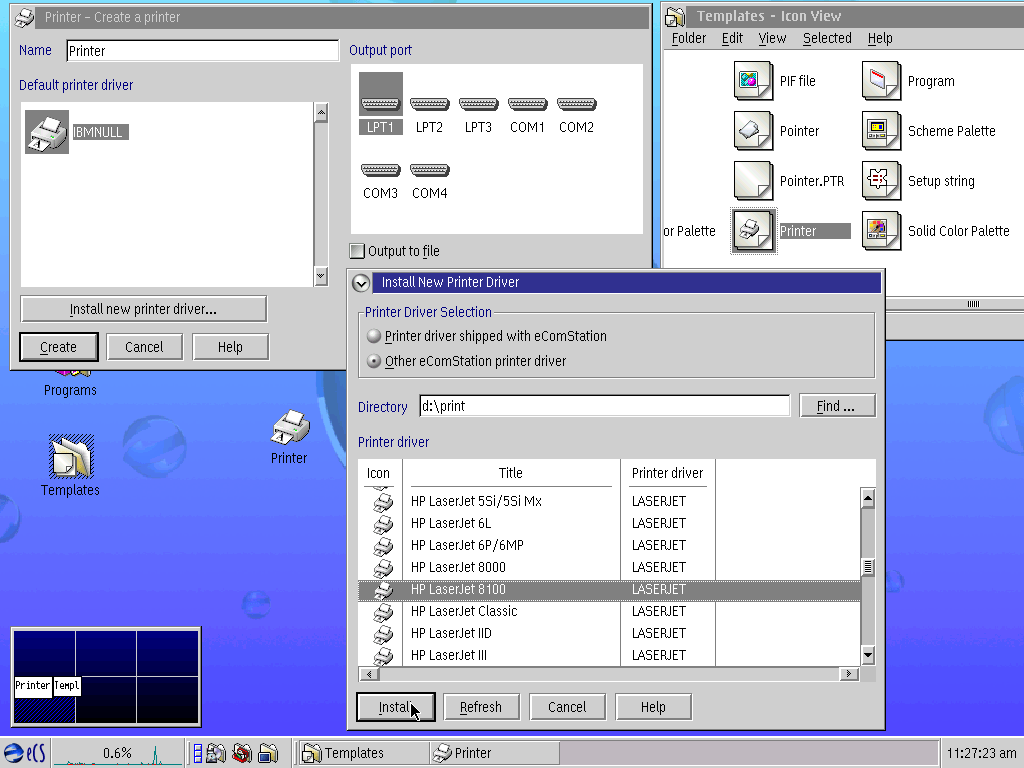
Task: Select the COM2 output port
Action: pos(576,104)
